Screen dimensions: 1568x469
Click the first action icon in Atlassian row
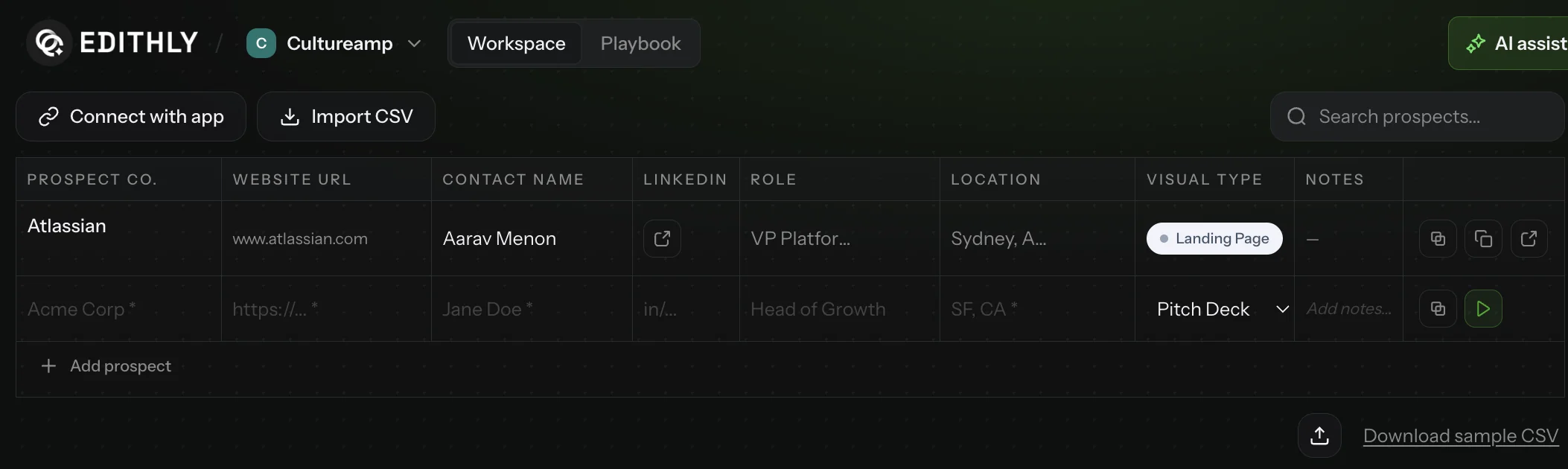(1438, 238)
